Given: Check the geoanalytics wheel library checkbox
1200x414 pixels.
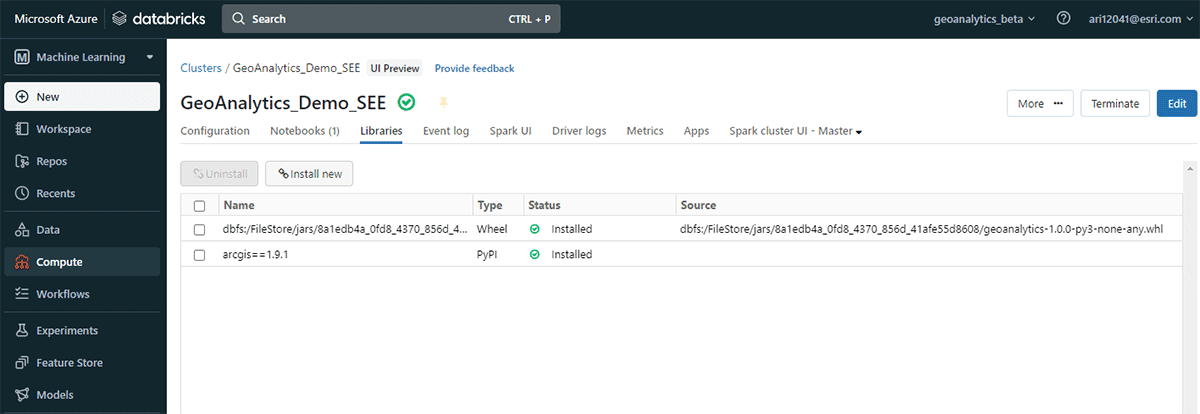Looking at the screenshot, I should click(x=199, y=229).
